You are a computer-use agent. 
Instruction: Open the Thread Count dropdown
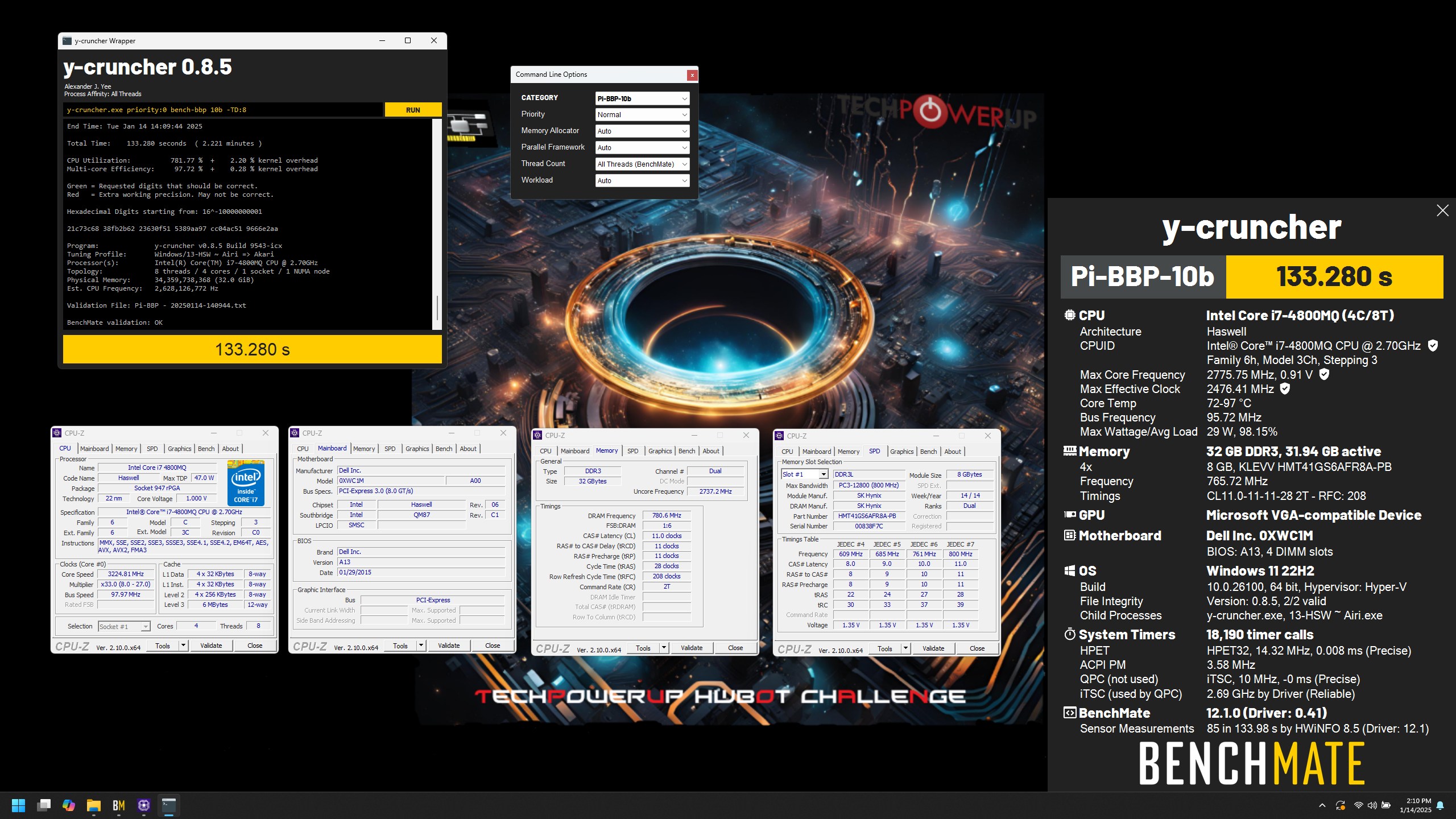(x=642, y=164)
